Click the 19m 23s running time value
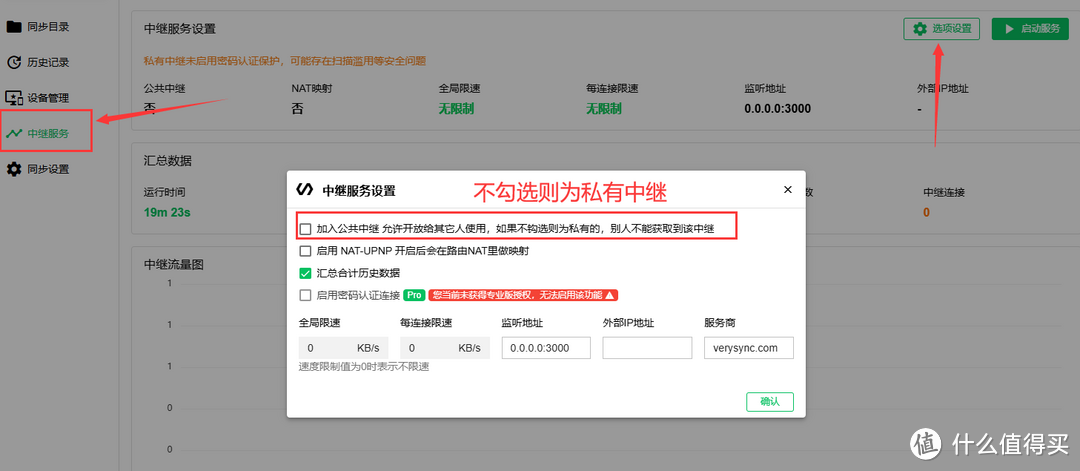 tap(167, 212)
